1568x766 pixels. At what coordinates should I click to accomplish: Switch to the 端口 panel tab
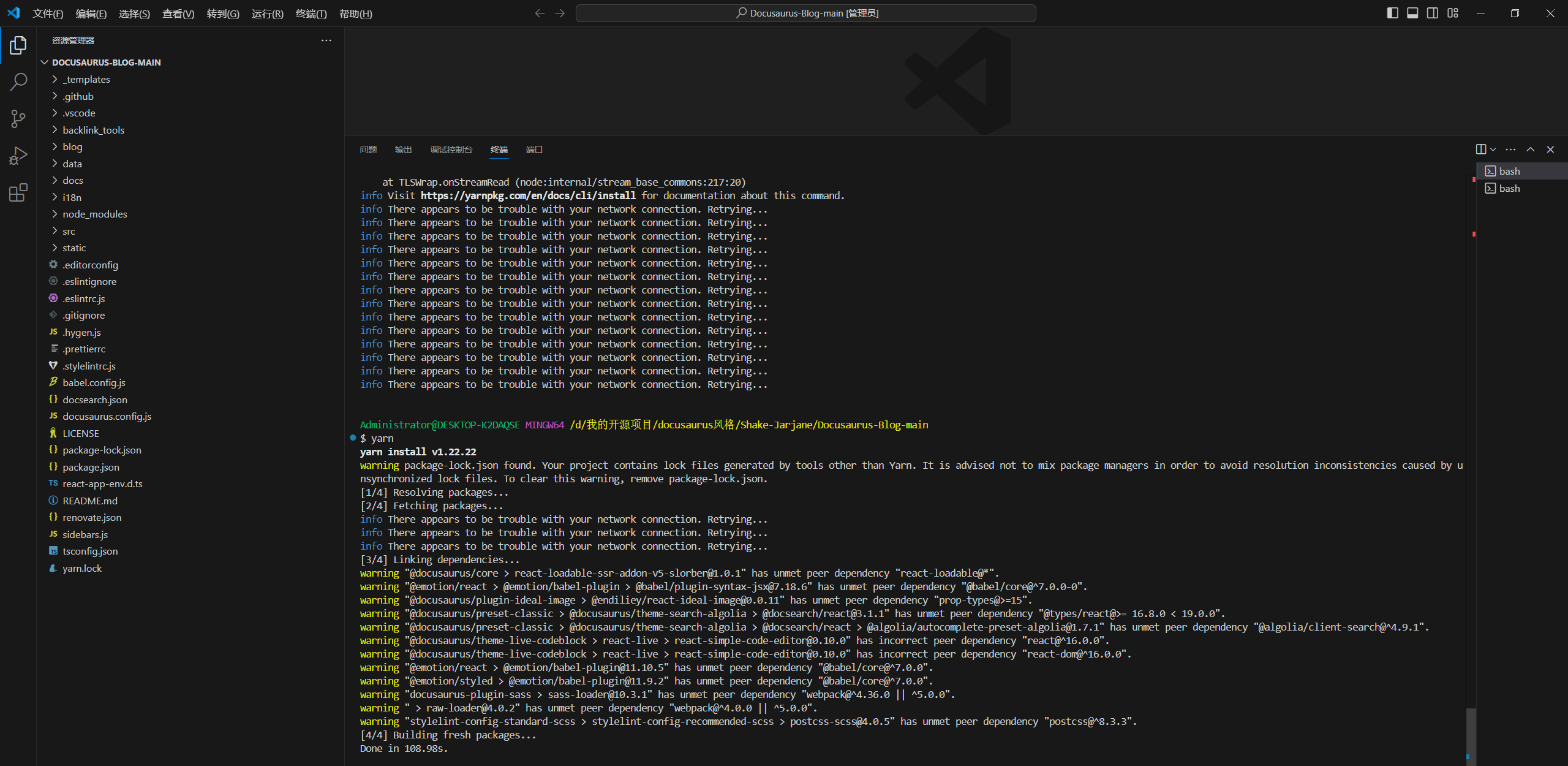coord(534,150)
